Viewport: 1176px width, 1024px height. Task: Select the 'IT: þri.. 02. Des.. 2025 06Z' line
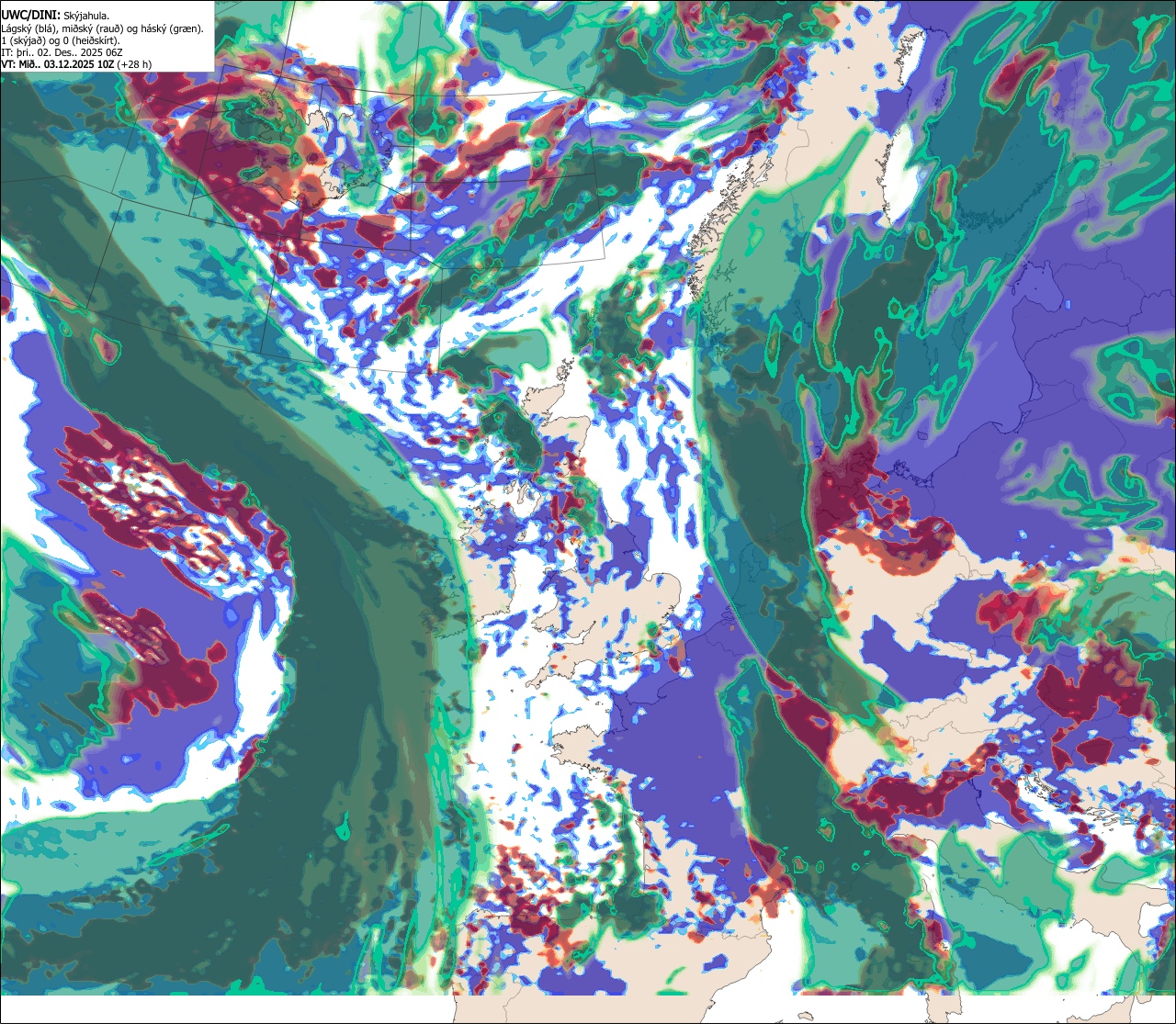point(63,52)
